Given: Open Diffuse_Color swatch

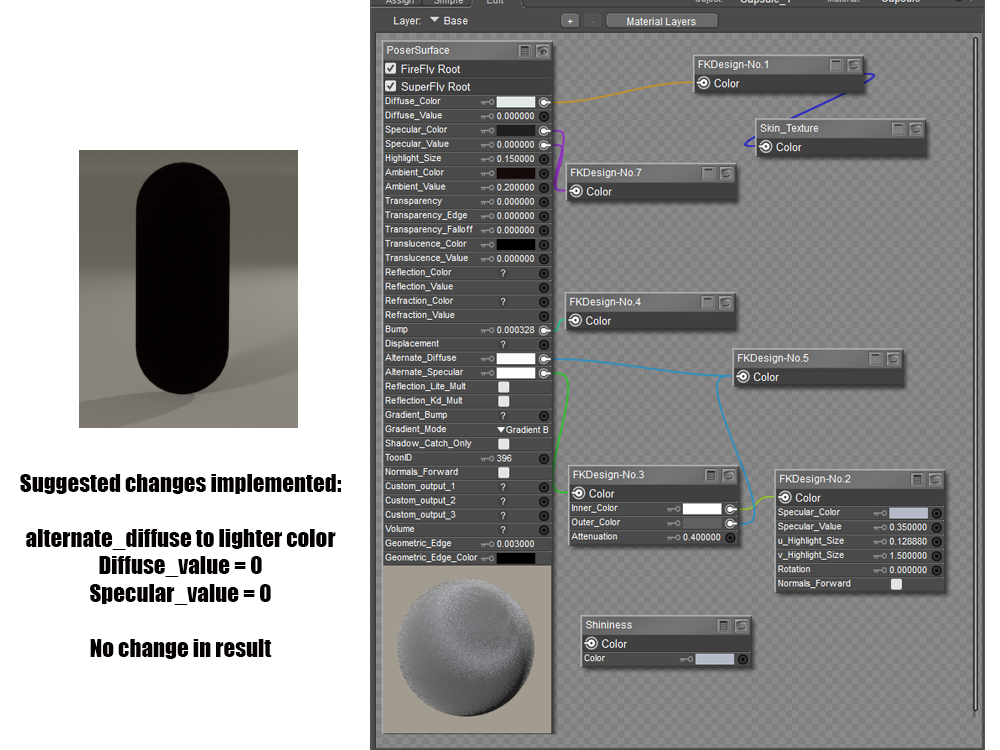Looking at the screenshot, I should pos(516,102).
